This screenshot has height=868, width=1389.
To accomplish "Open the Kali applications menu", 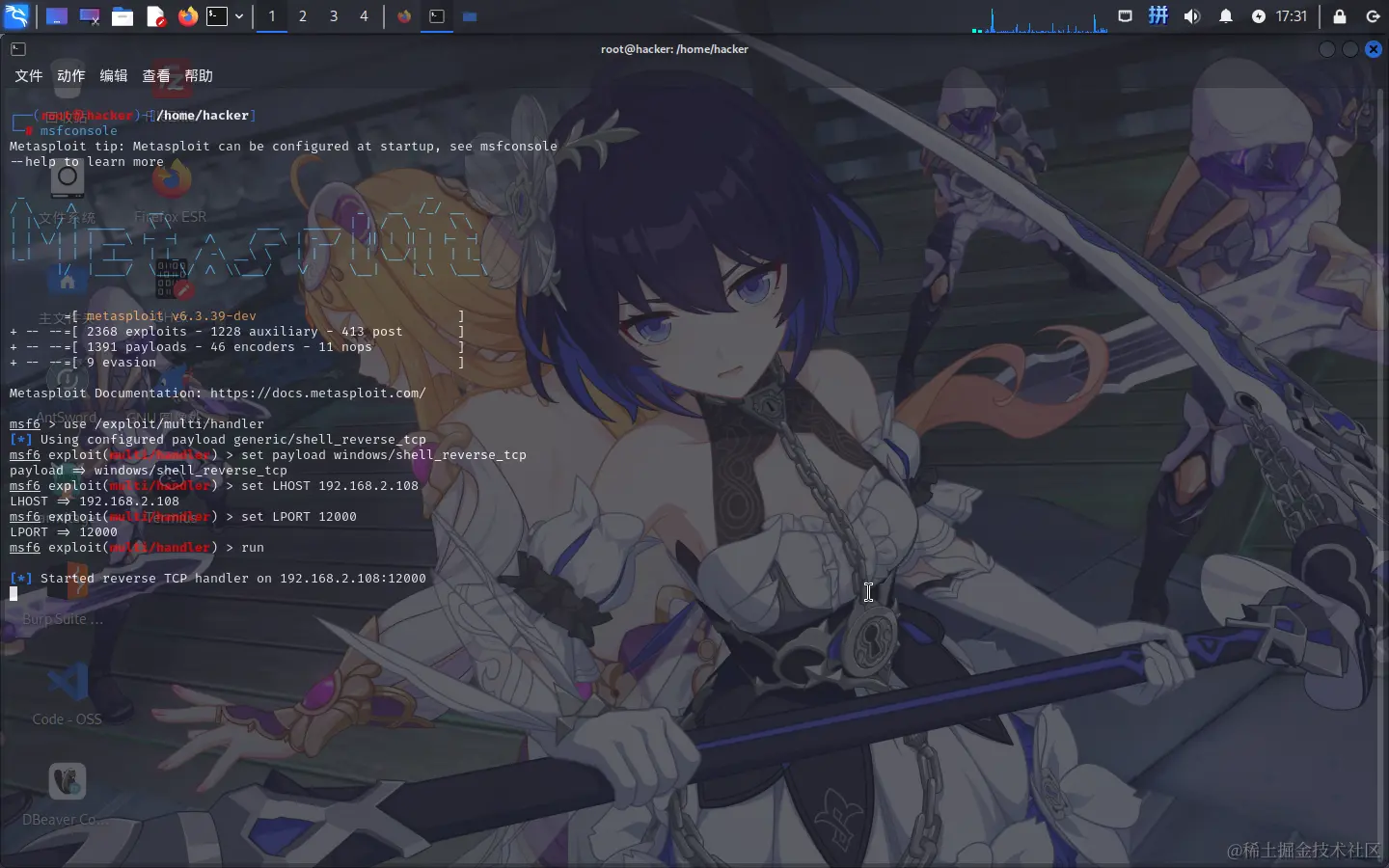I will click(17, 15).
